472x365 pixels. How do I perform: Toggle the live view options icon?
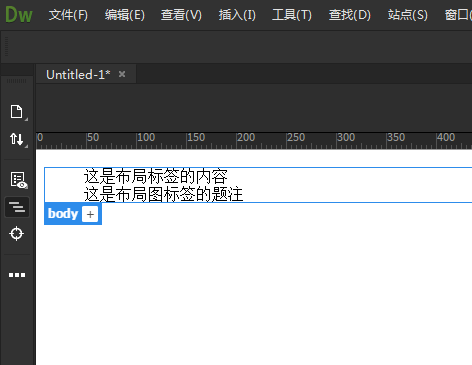tap(18, 180)
